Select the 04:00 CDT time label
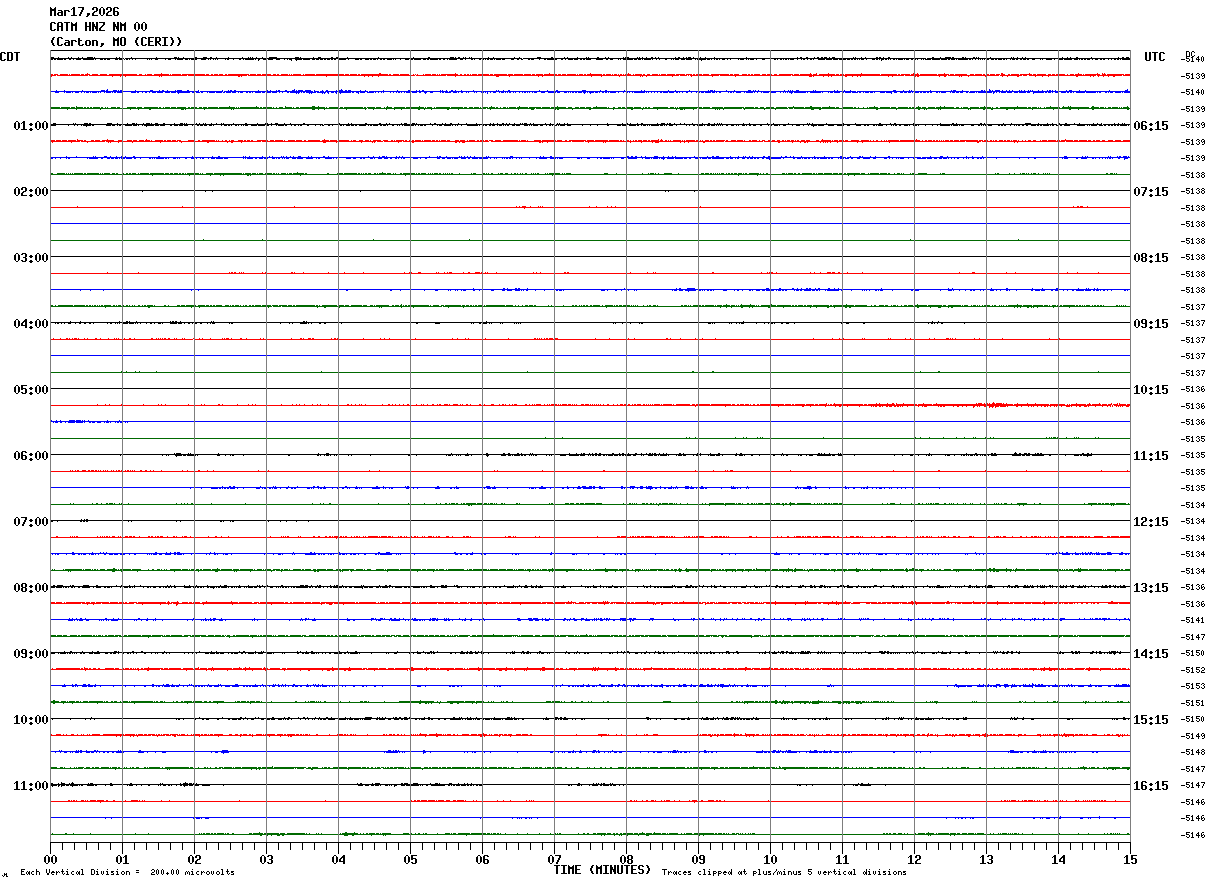This screenshot has width=1210, height=886. [31, 324]
